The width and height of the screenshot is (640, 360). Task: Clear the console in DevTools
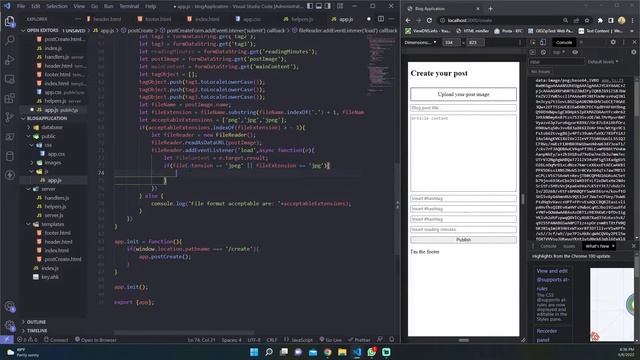[543, 52]
